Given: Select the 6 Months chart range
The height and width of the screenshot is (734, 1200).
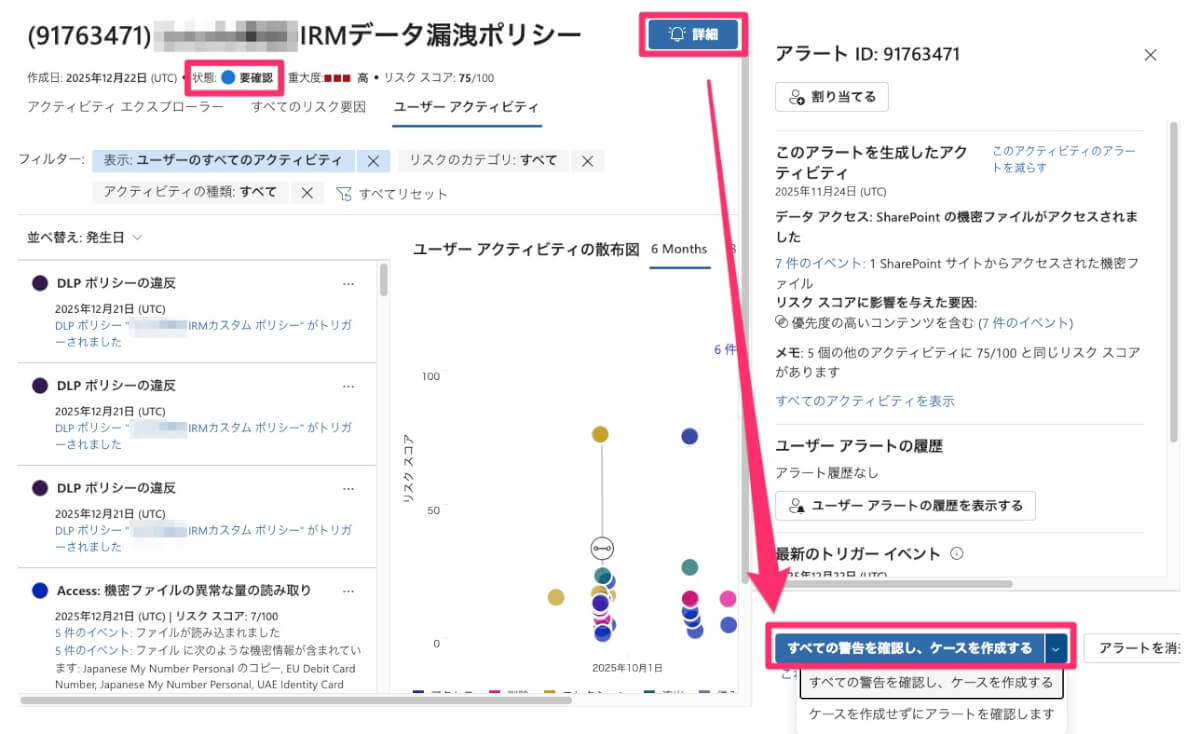Looking at the screenshot, I should pyautogui.click(x=678, y=249).
